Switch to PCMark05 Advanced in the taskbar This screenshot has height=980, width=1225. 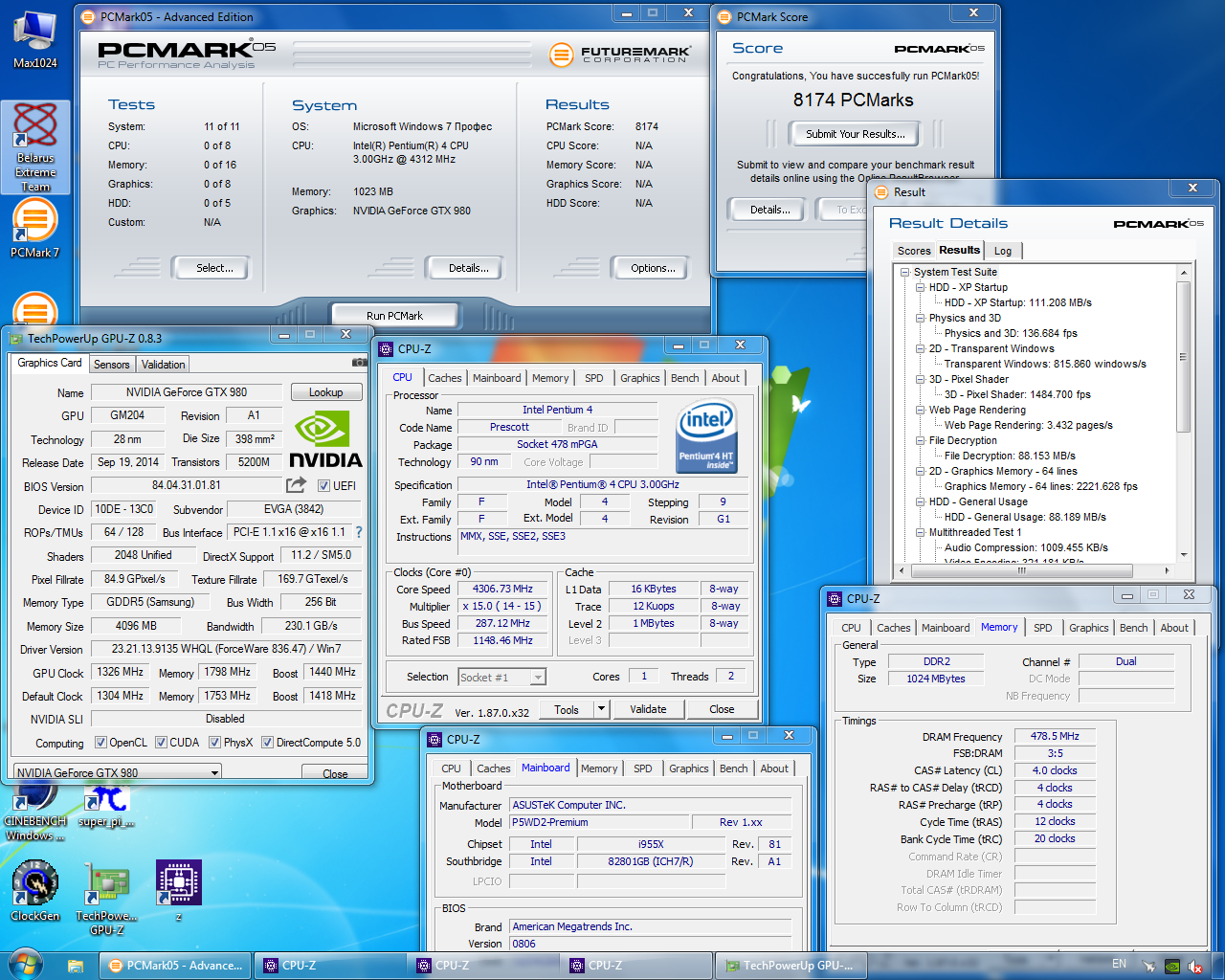coord(175,966)
